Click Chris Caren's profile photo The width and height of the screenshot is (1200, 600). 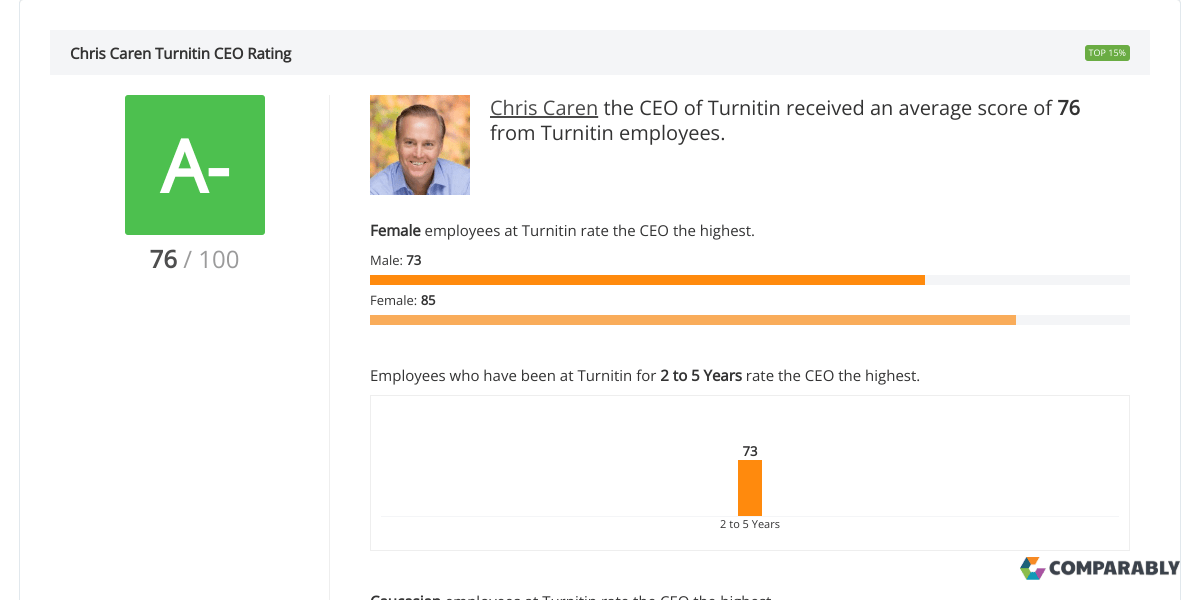click(420, 145)
